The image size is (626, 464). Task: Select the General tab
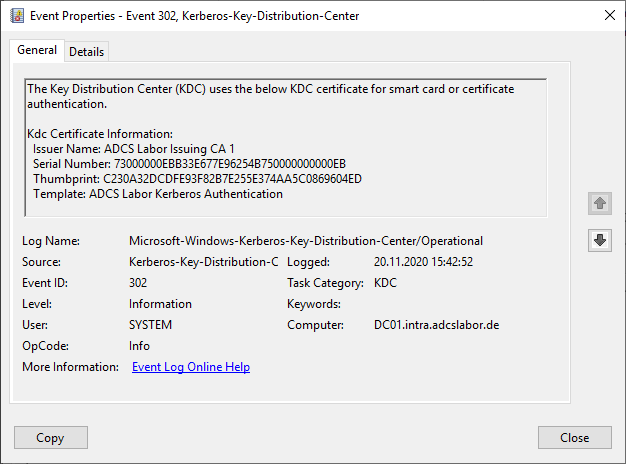click(x=37, y=51)
